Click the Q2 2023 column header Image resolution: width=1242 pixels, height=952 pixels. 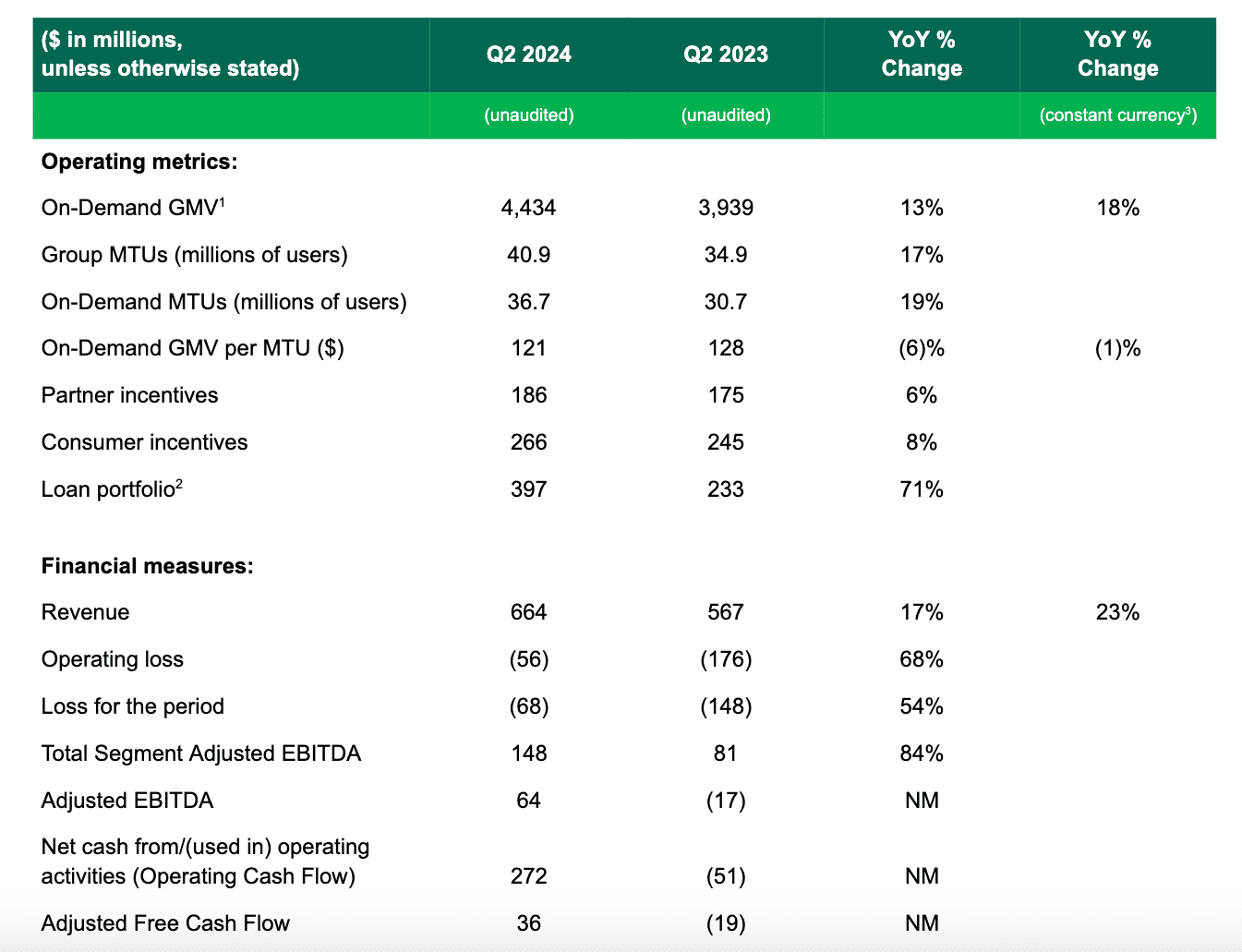tap(726, 54)
